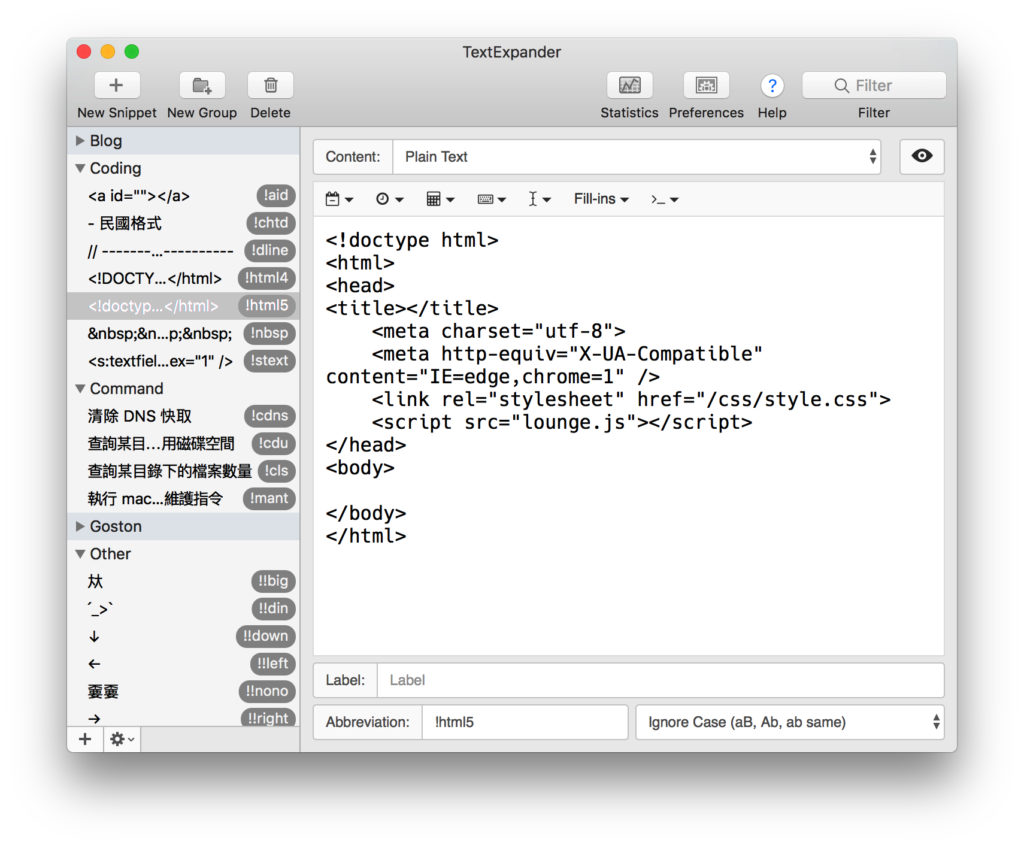
Task: Collapse the Coding group
Action: [x=81, y=169]
